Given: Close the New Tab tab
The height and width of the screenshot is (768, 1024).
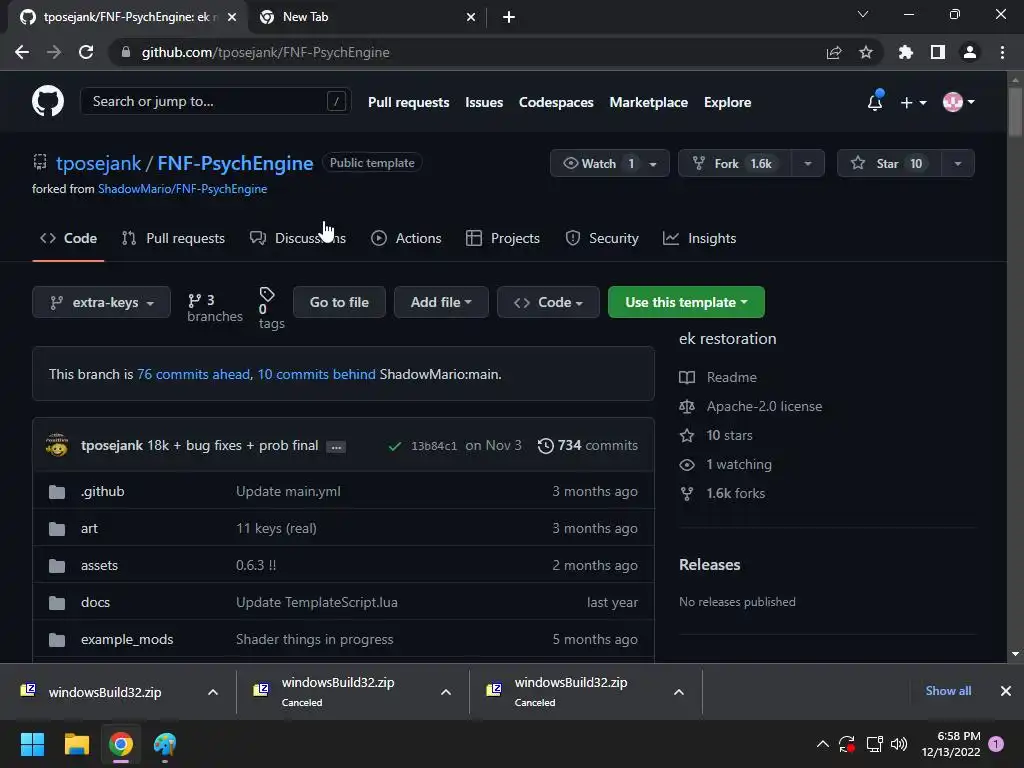Looking at the screenshot, I should pos(471,17).
